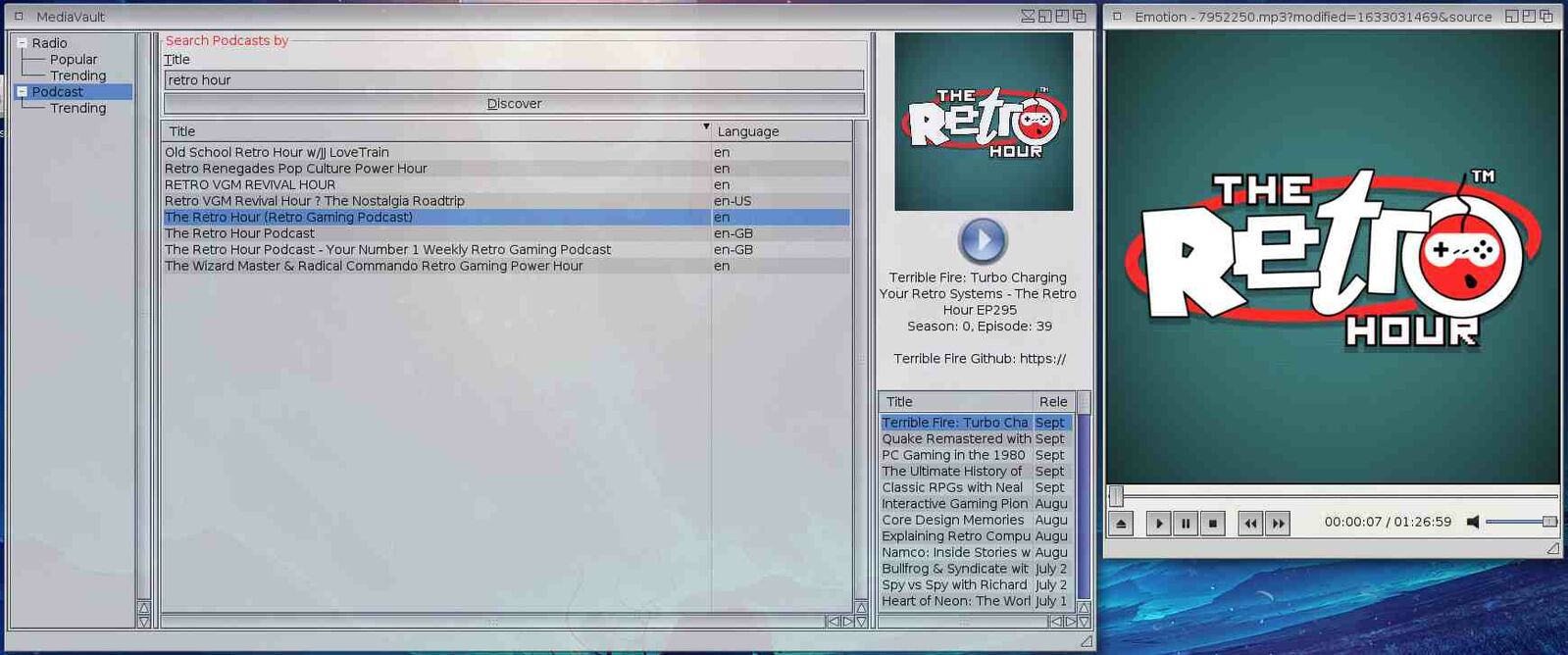Open Popular under Radio

tap(74, 60)
